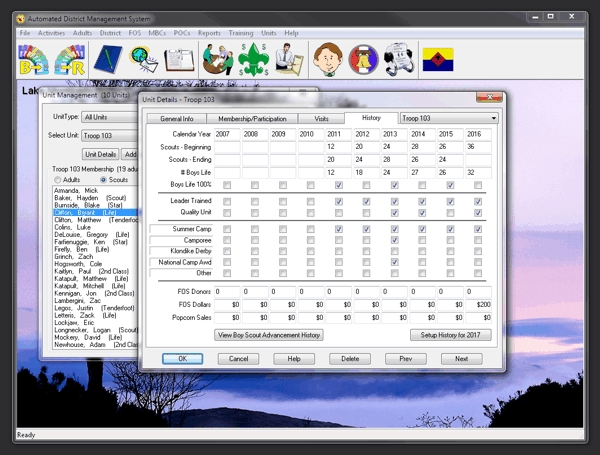
Task: Open the Help menu
Action: click(291, 33)
